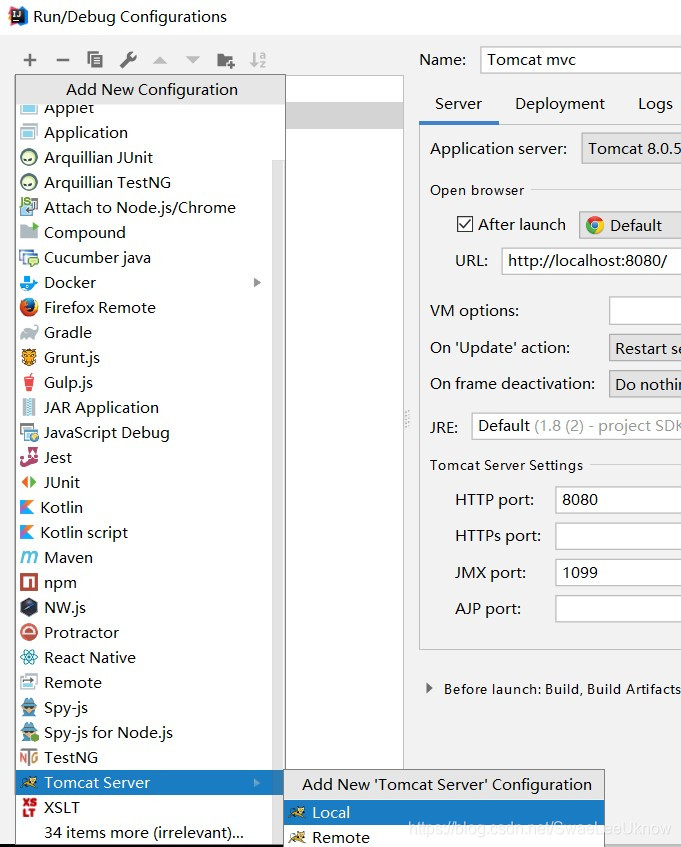This screenshot has width=681, height=847.
Task: Pick Gradle configuration type
Action: (x=145, y=332)
